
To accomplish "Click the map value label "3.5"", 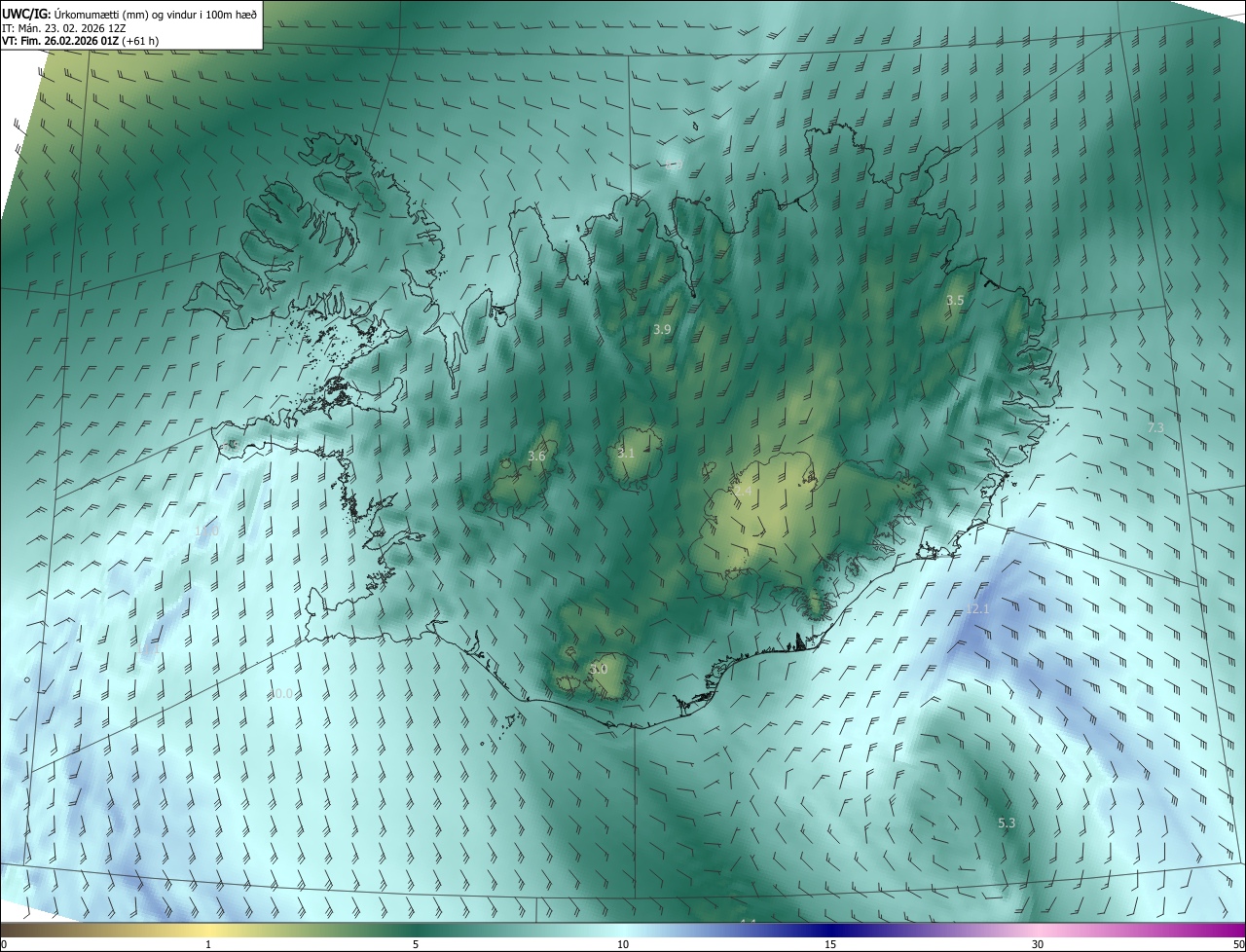I will (955, 301).
